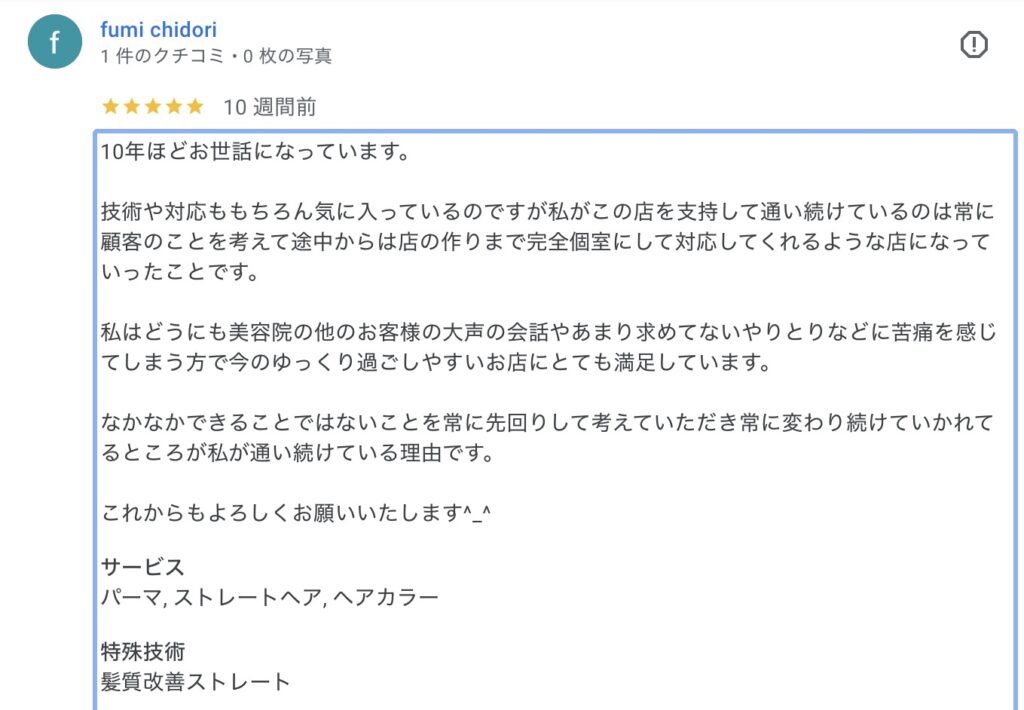Click the "特殊技術" heading

pos(143,652)
